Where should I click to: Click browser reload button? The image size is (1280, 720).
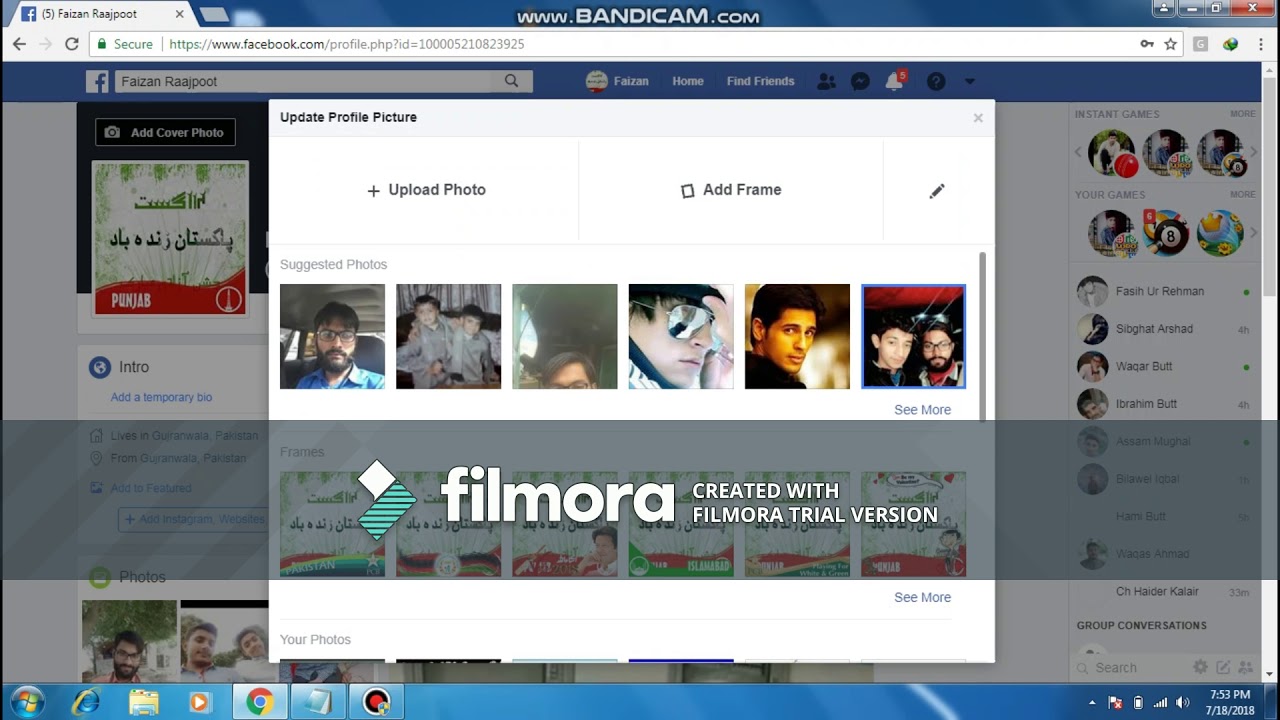pyautogui.click(x=71, y=44)
